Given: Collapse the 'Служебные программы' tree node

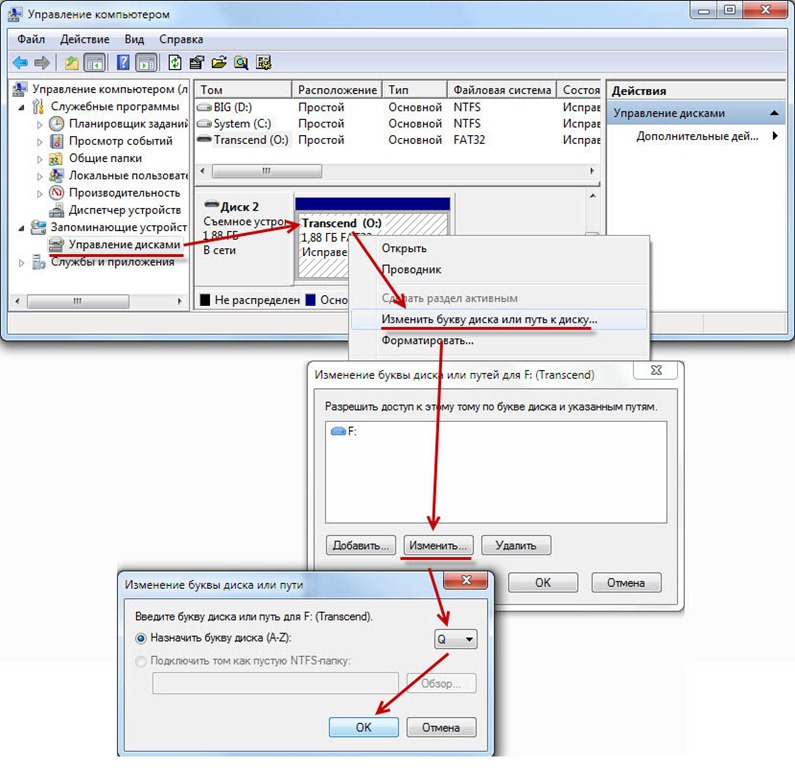Looking at the screenshot, I should tap(23, 107).
